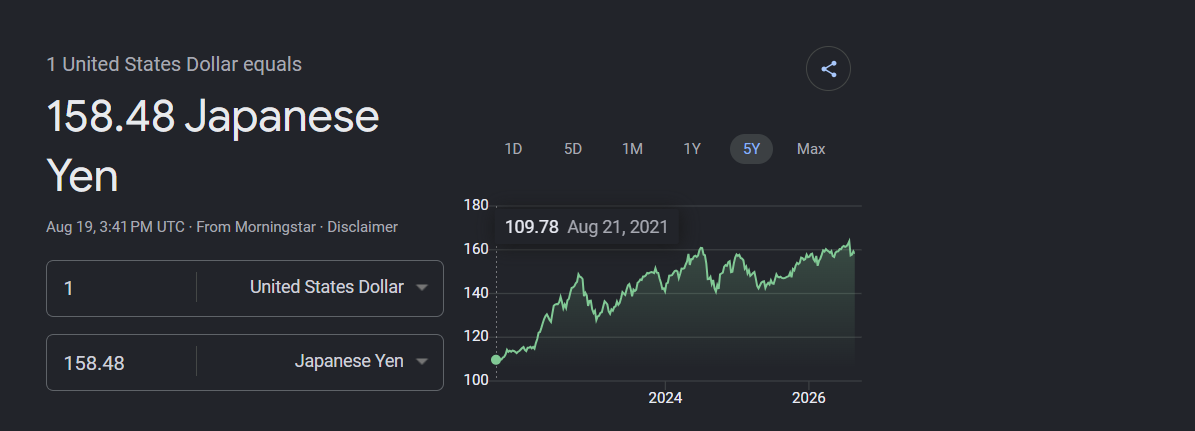Open the Disclaimer link
The height and width of the screenshot is (431, 1195).
(x=362, y=227)
